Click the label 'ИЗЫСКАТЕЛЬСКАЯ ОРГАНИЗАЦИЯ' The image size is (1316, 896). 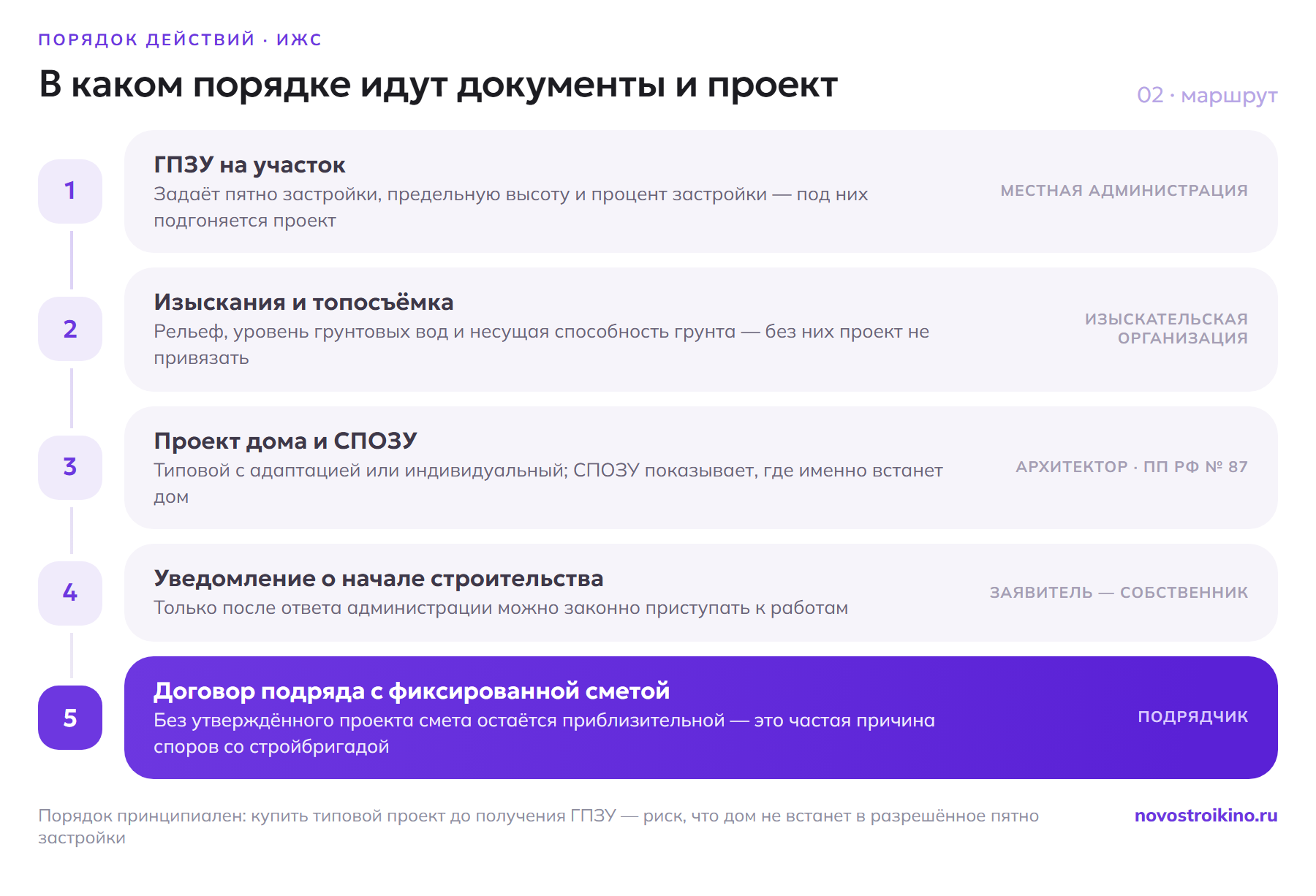click(x=1166, y=329)
